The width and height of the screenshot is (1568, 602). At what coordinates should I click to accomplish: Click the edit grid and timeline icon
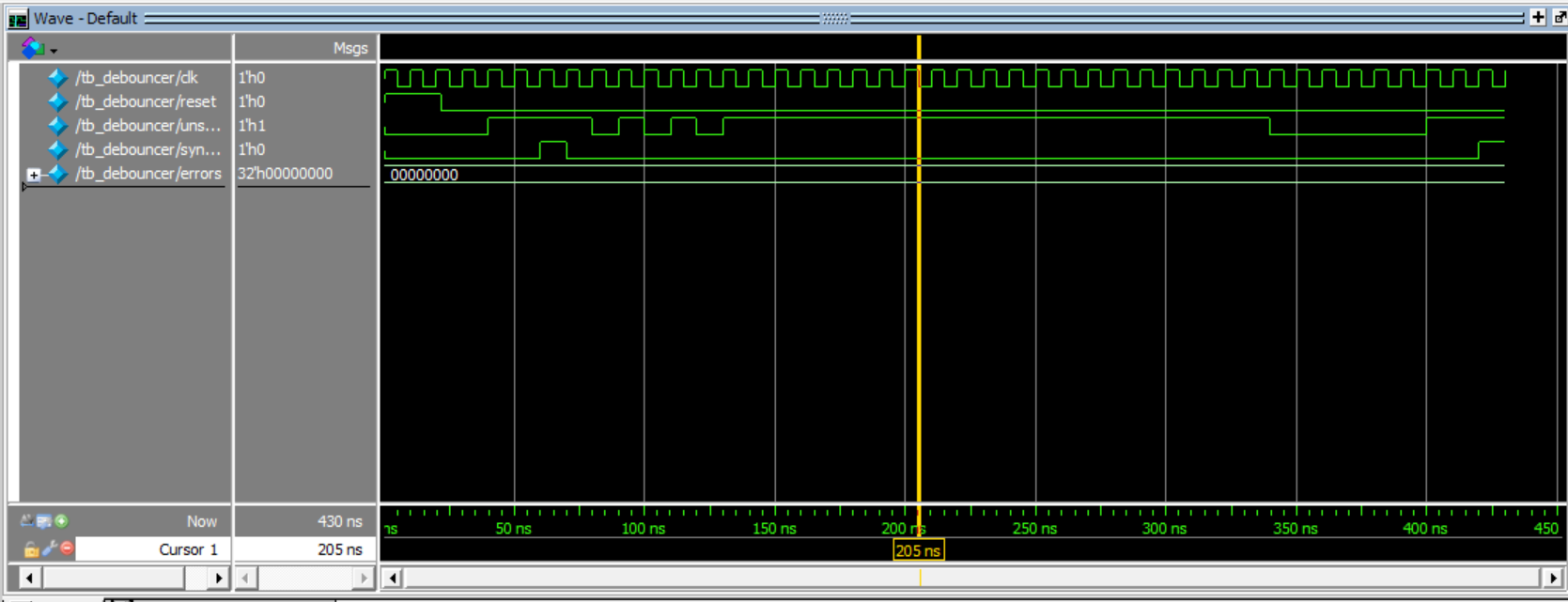point(43,521)
